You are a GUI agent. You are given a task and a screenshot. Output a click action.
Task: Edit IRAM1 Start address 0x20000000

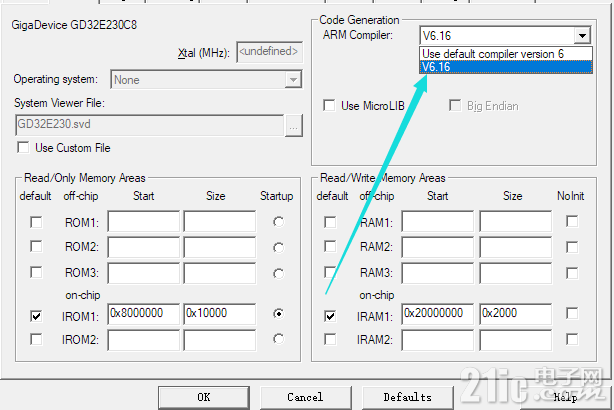coord(438,314)
